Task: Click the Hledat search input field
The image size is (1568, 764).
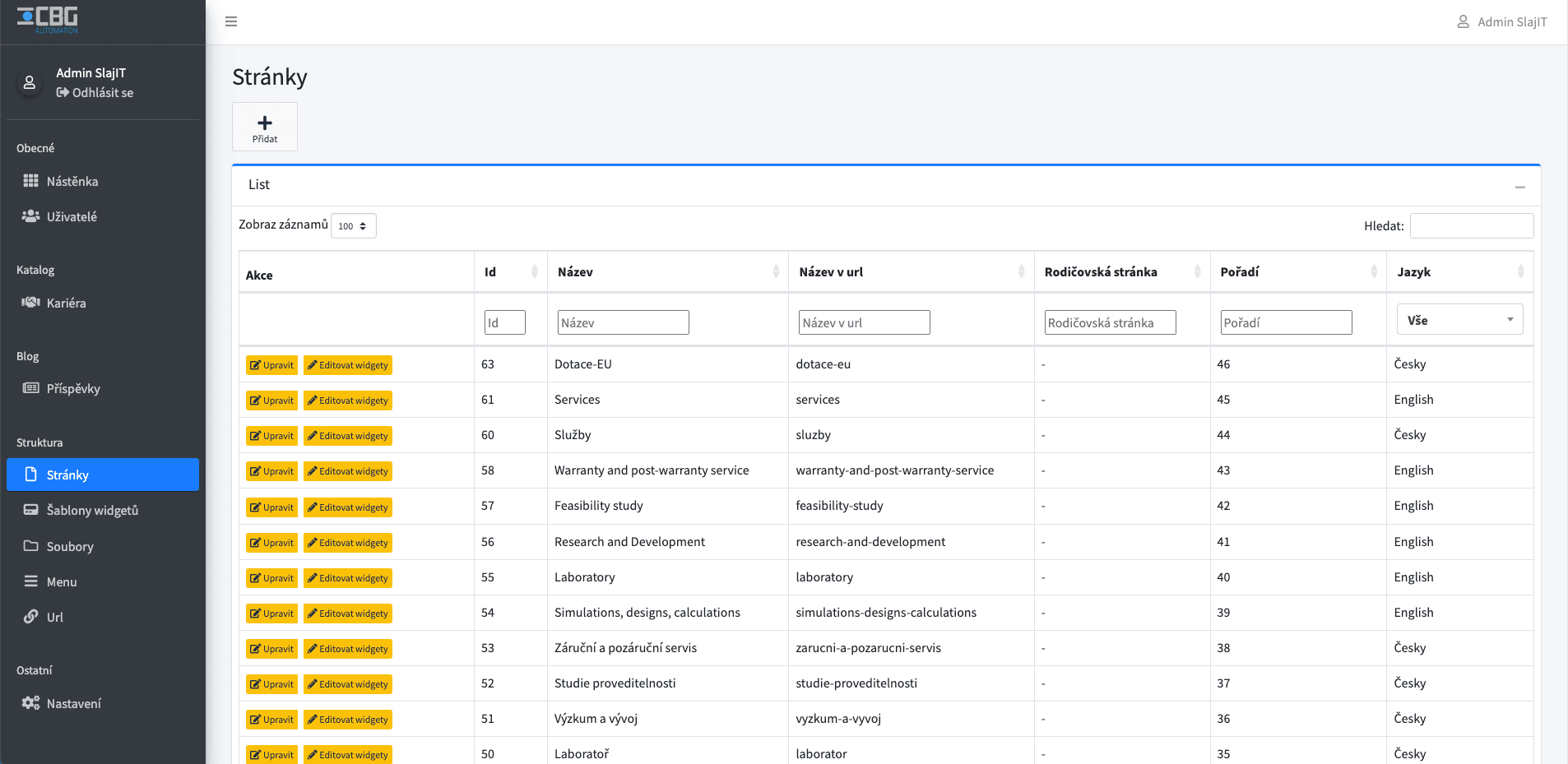Action: coord(1471,226)
